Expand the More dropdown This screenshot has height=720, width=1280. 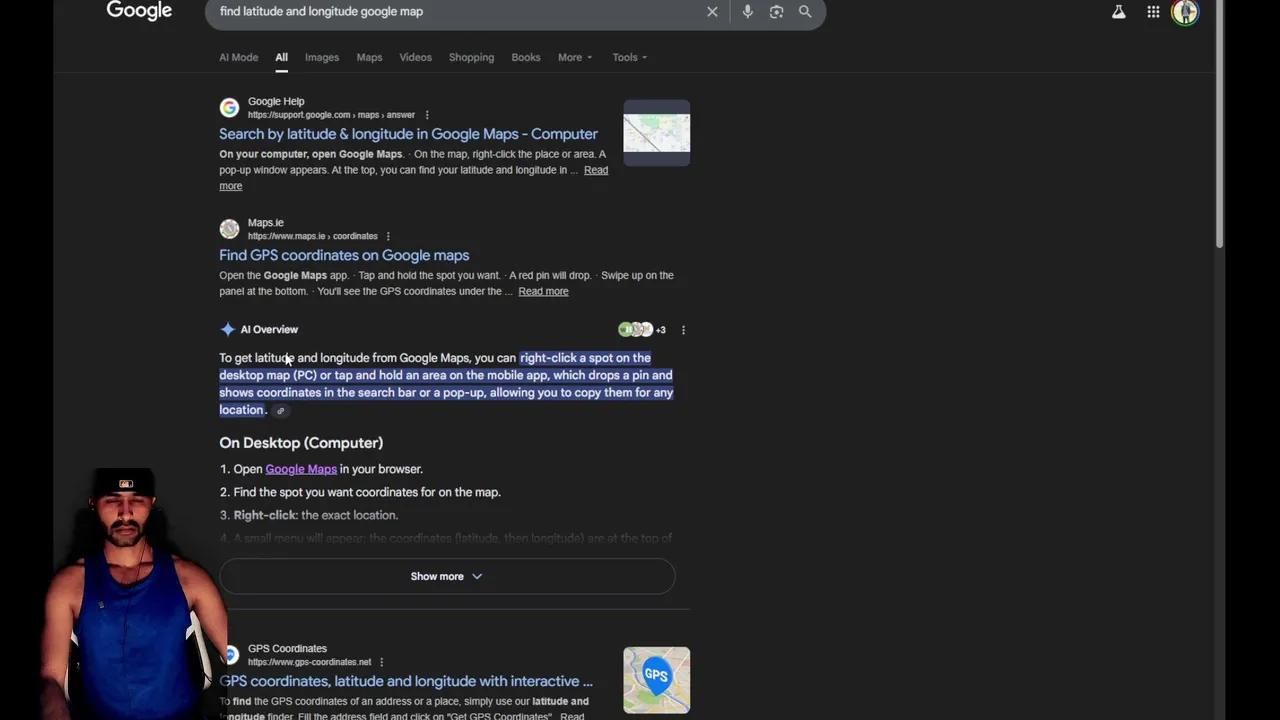[x=575, y=57]
